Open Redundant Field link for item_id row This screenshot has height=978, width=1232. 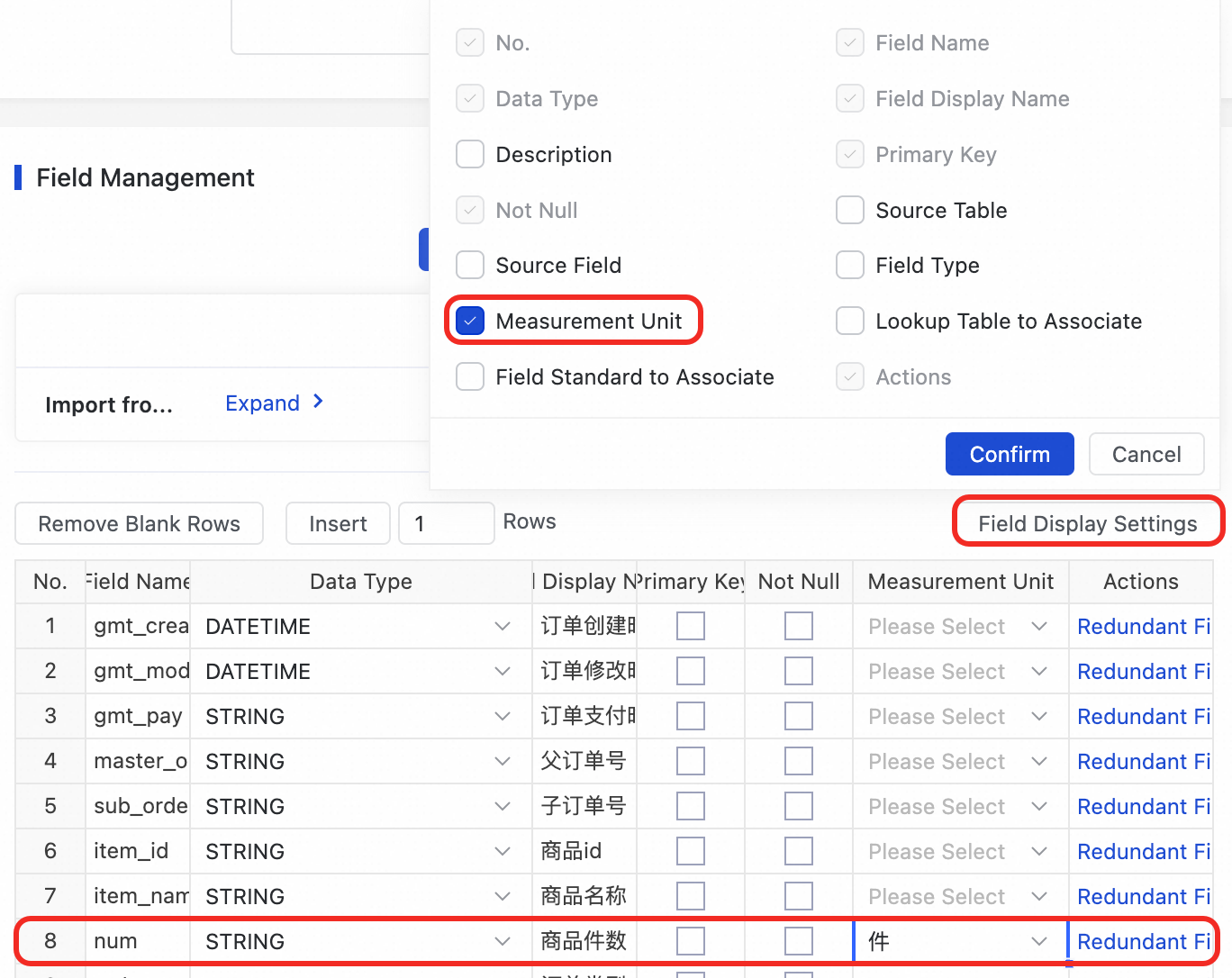click(x=1144, y=851)
